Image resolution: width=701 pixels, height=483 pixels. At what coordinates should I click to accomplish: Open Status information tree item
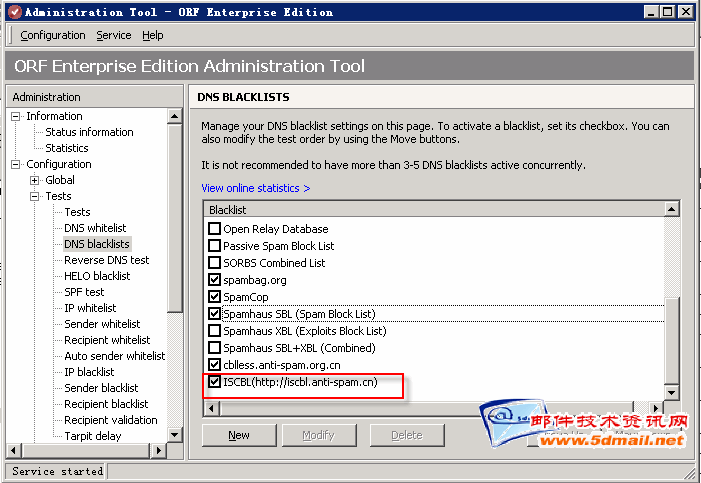[89, 132]
